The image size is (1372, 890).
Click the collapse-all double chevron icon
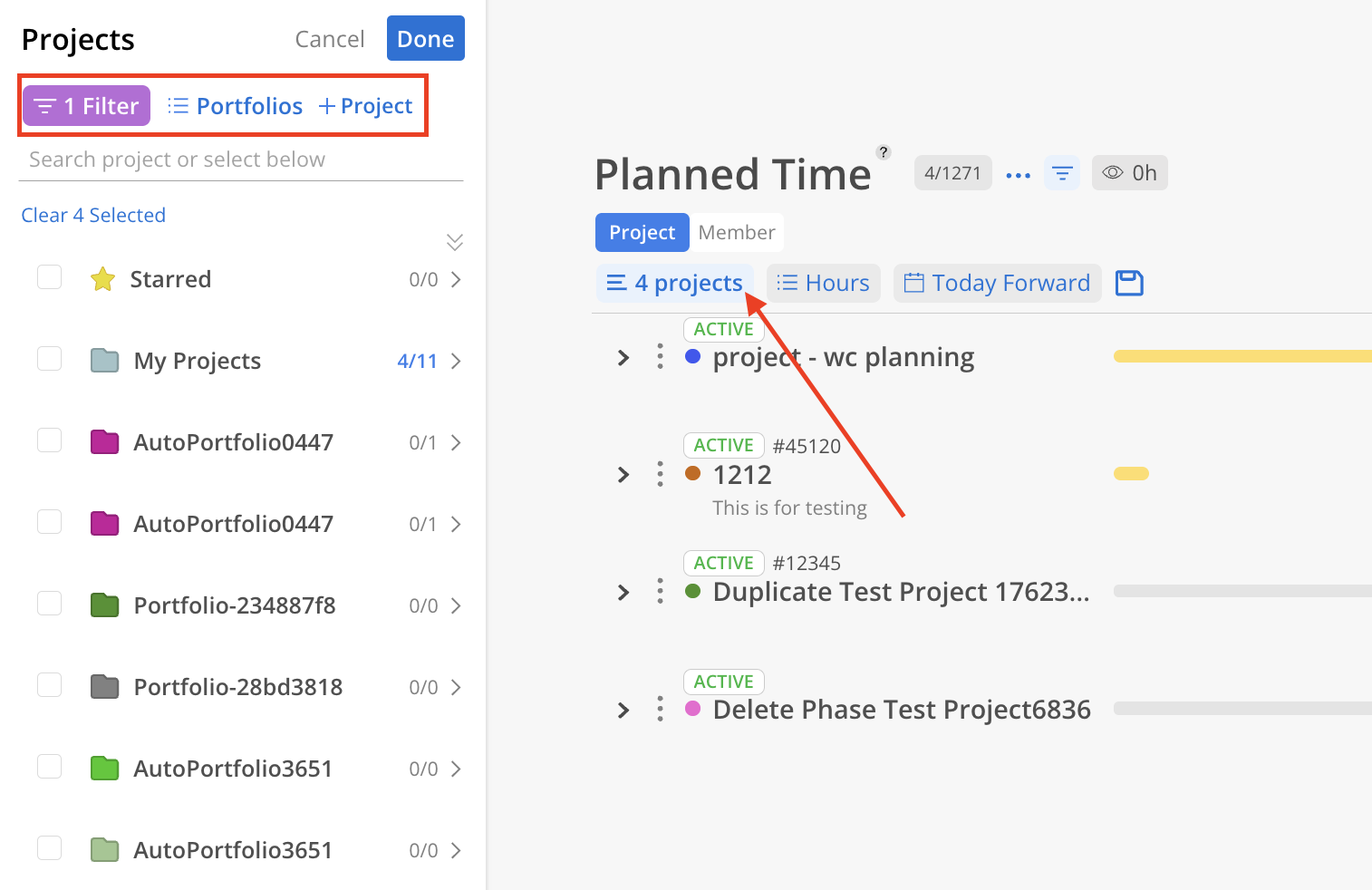(455, 242)
